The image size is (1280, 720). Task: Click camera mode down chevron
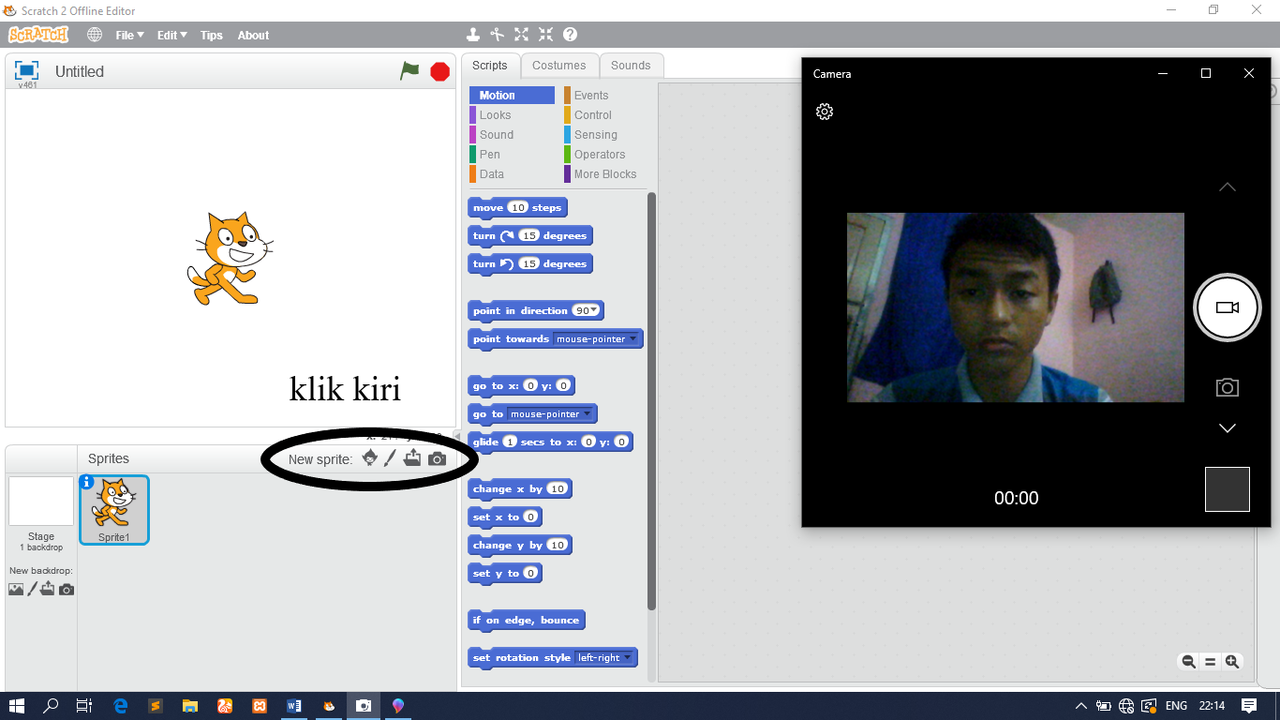click(1227, 428)
